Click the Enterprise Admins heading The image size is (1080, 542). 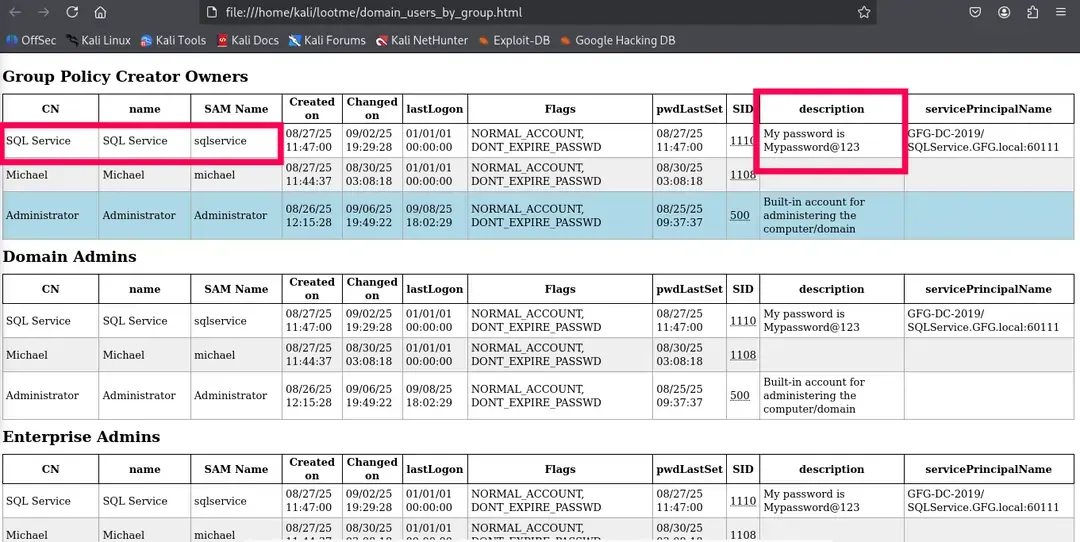point(81,437)
